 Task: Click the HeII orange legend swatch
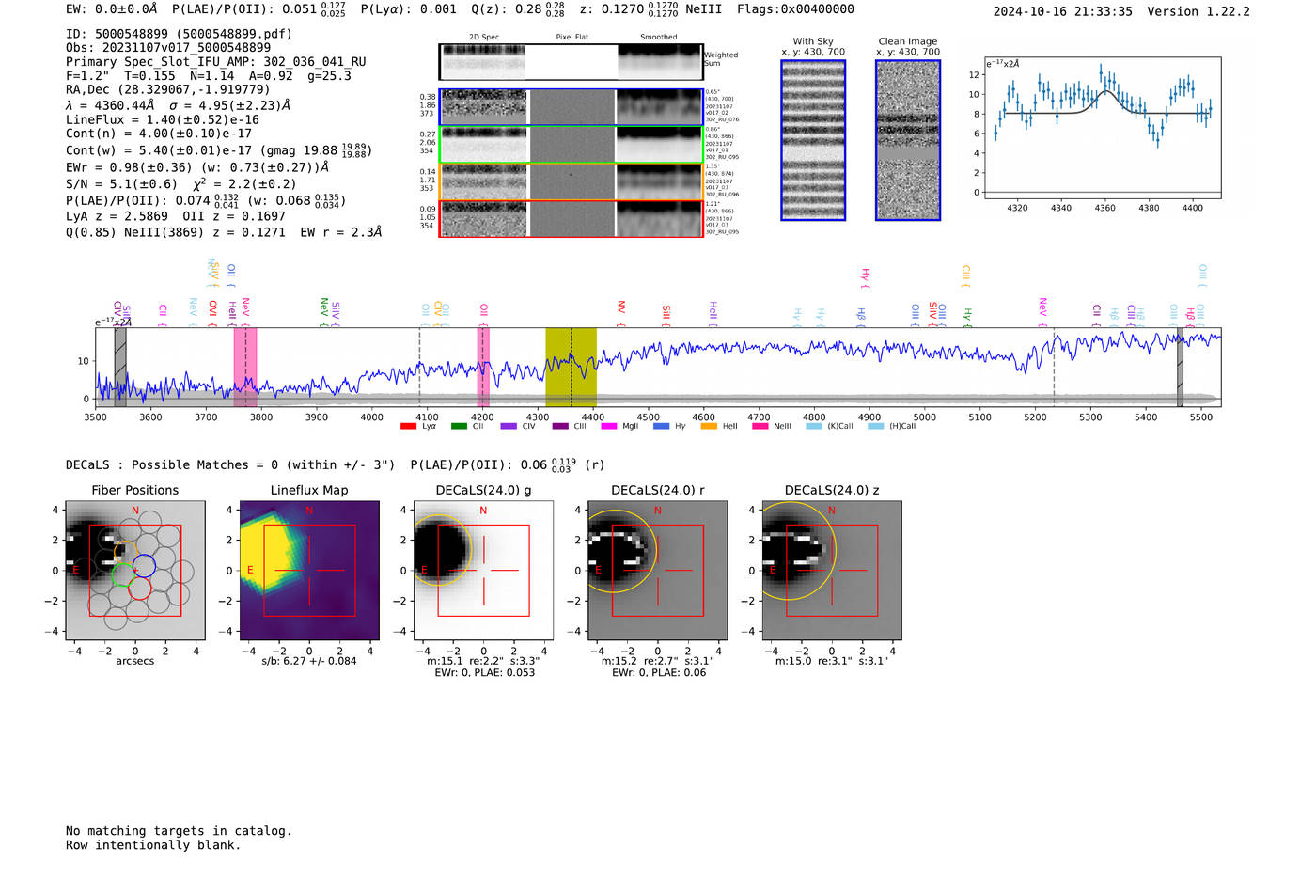tap(709, 426)
